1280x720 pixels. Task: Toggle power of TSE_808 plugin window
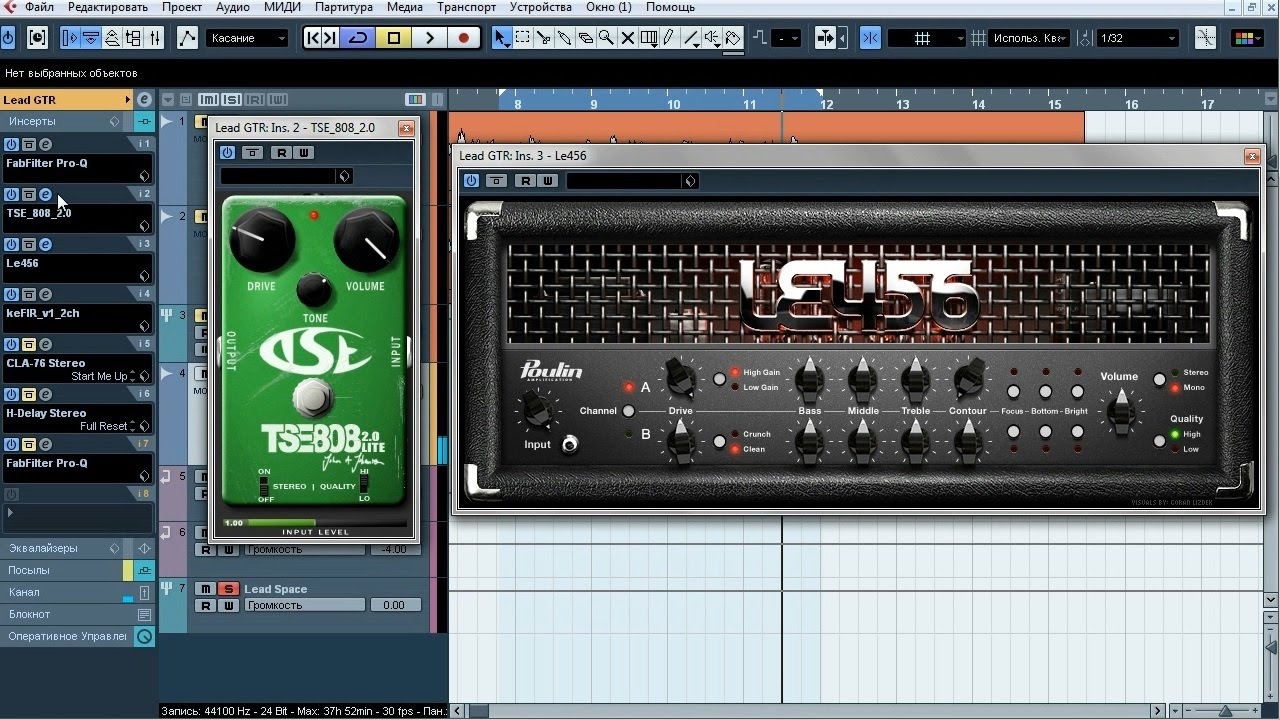(x=227, y=153)
